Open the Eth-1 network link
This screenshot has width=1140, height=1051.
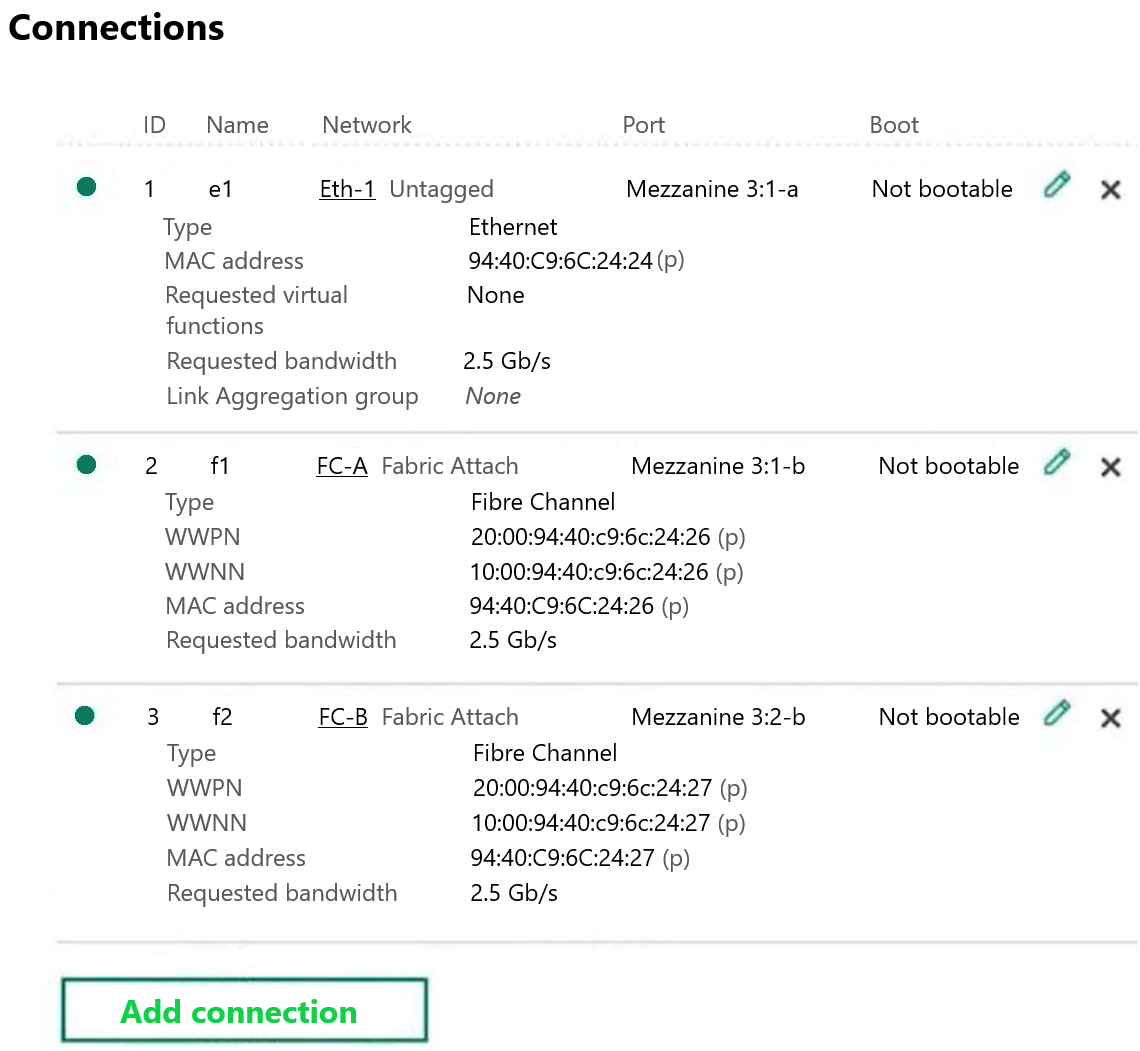tap(348, 189)
